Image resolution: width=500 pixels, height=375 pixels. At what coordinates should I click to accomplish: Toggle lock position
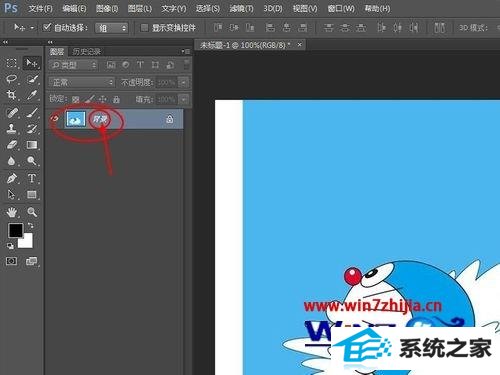click(103, 99)
